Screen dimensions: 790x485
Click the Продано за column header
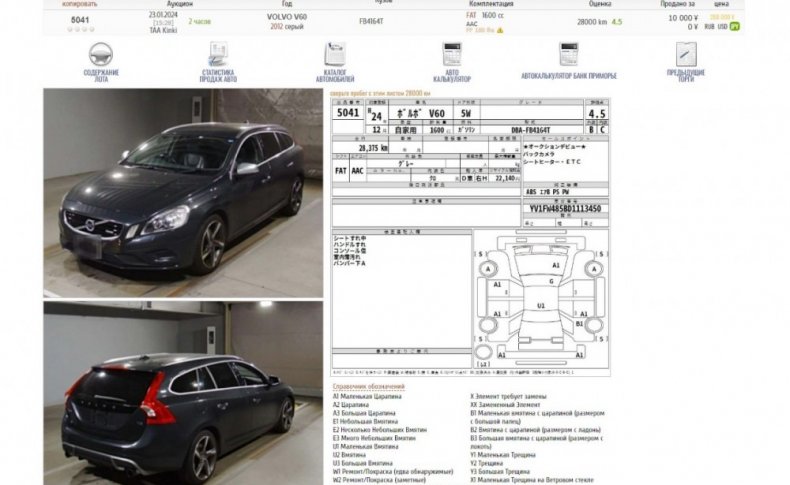678,4
